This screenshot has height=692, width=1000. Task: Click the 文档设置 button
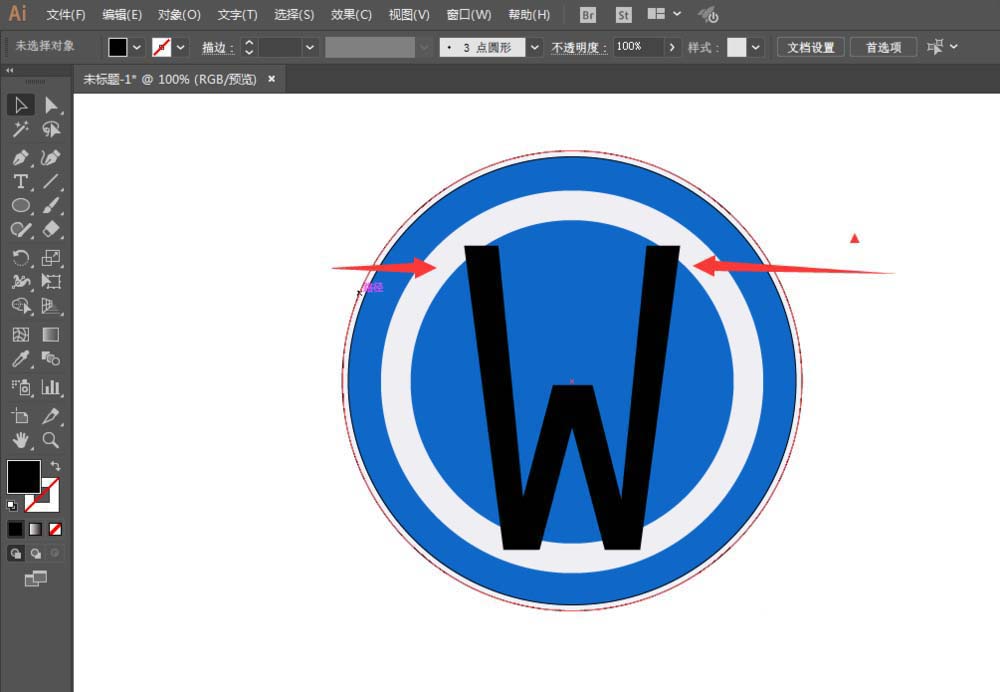pyautogui.click(x=812, y=47)
